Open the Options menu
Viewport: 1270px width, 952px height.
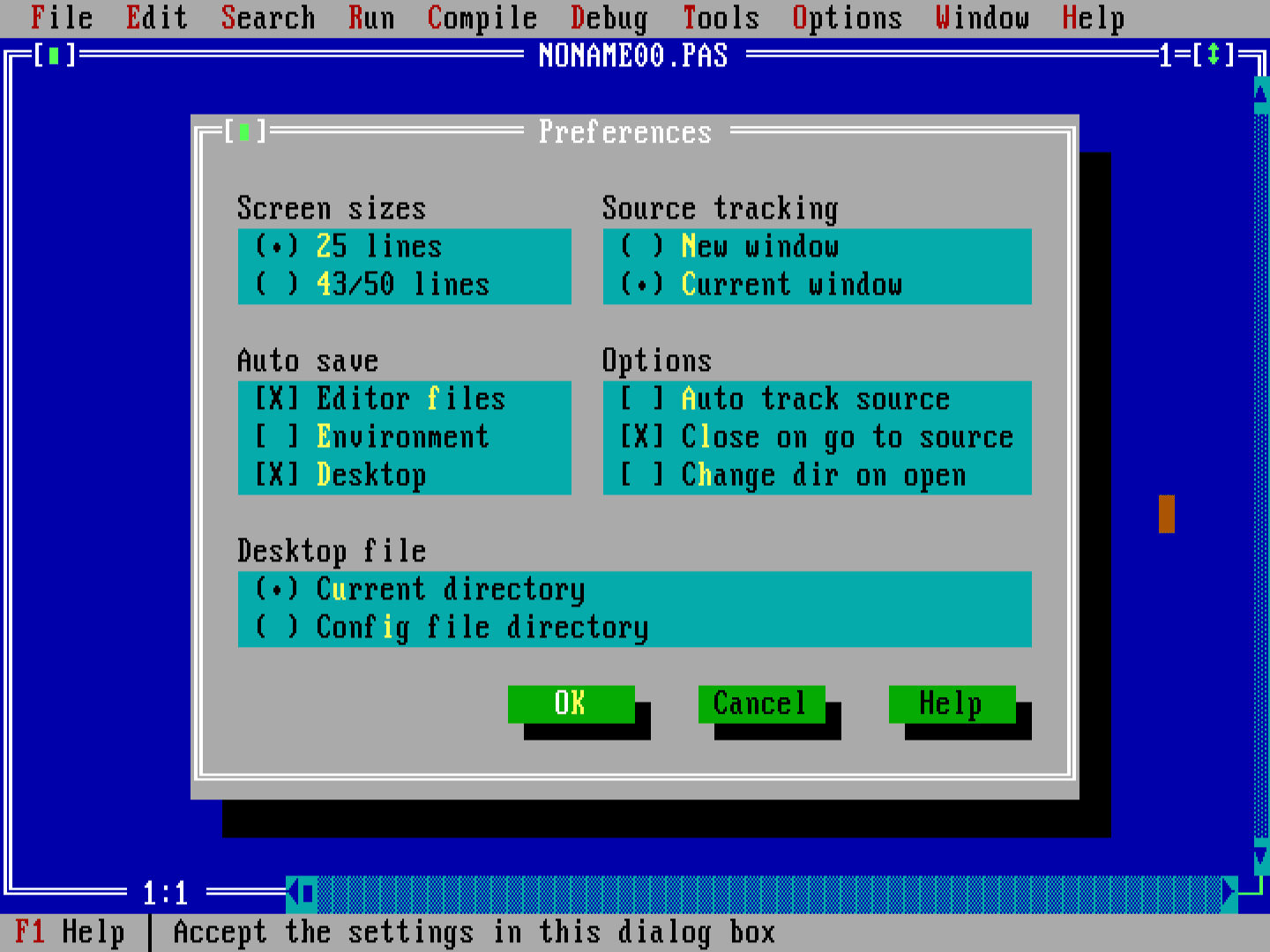pos(848,19)
